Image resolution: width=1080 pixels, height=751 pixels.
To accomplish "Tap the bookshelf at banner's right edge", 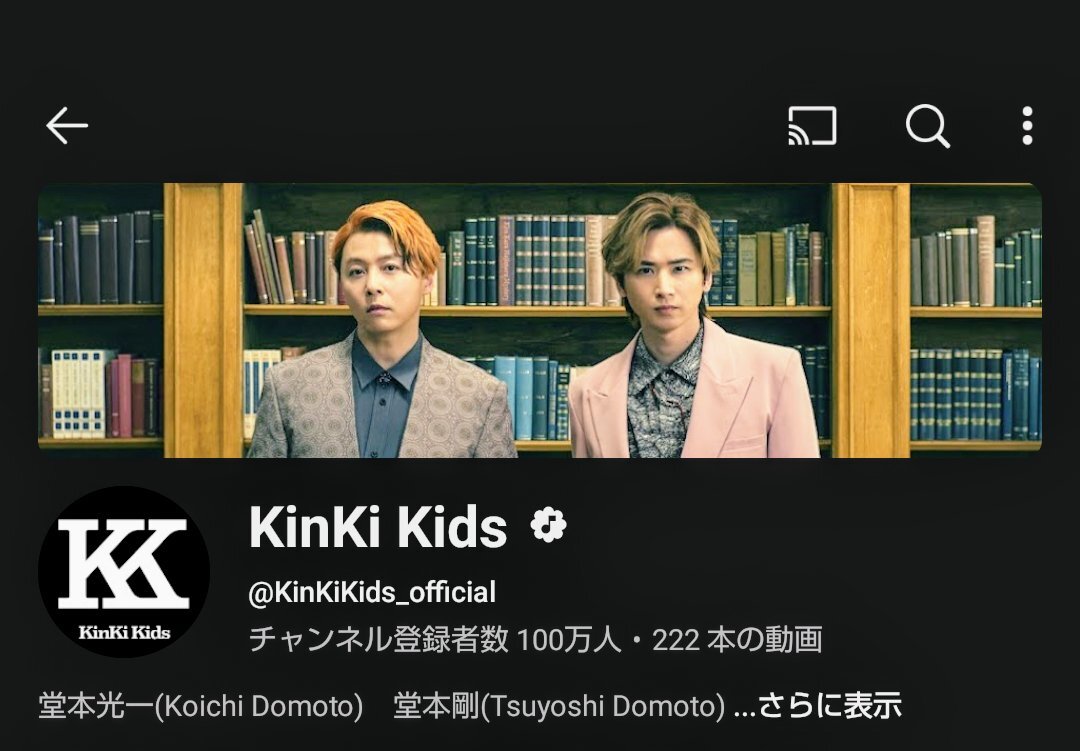I will click(976, 320).
